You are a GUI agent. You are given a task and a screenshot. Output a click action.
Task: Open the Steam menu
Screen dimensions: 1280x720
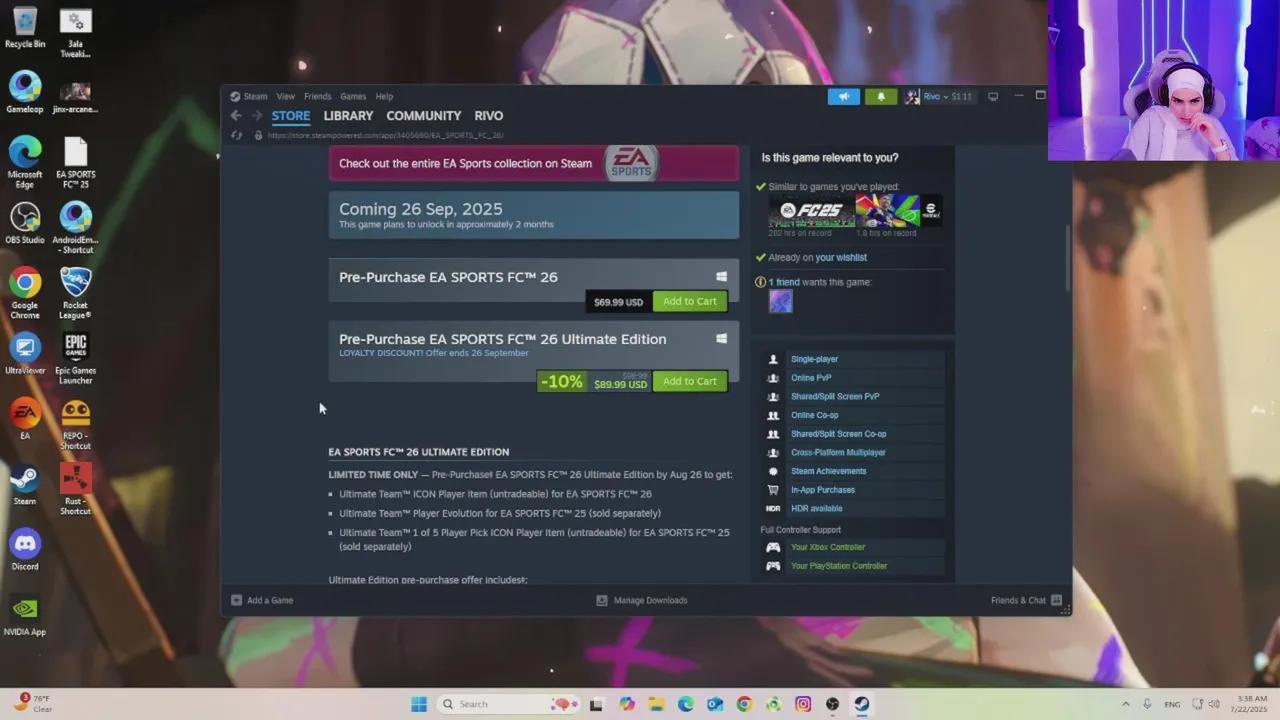tap(255, 96)
